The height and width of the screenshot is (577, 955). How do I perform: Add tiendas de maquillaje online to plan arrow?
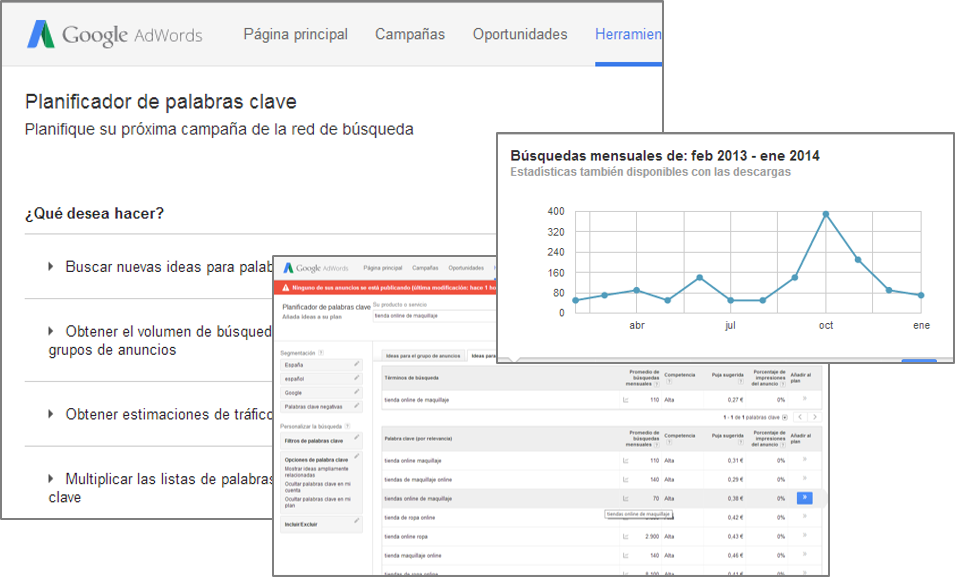805,478
